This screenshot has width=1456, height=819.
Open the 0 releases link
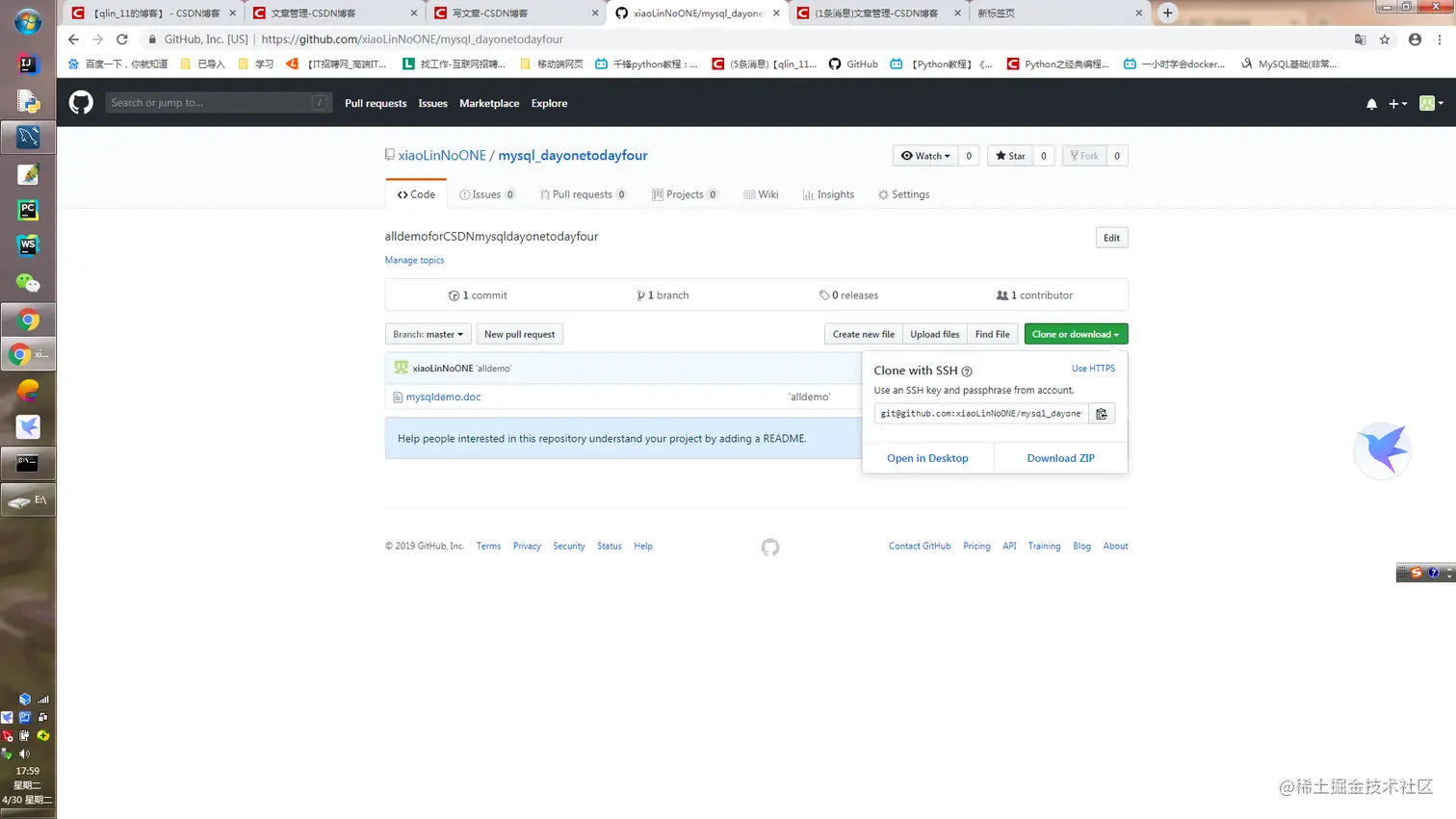(848, 295)
